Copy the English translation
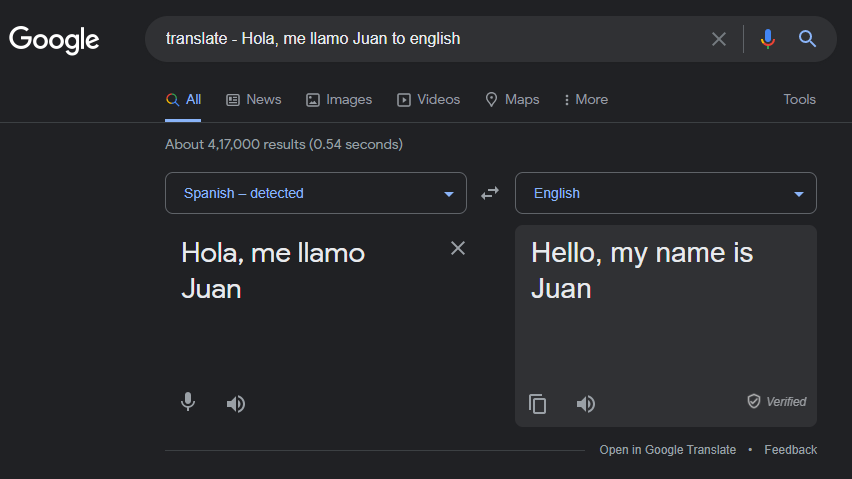This screenshot has width=852, height=479. pos(537,404)
